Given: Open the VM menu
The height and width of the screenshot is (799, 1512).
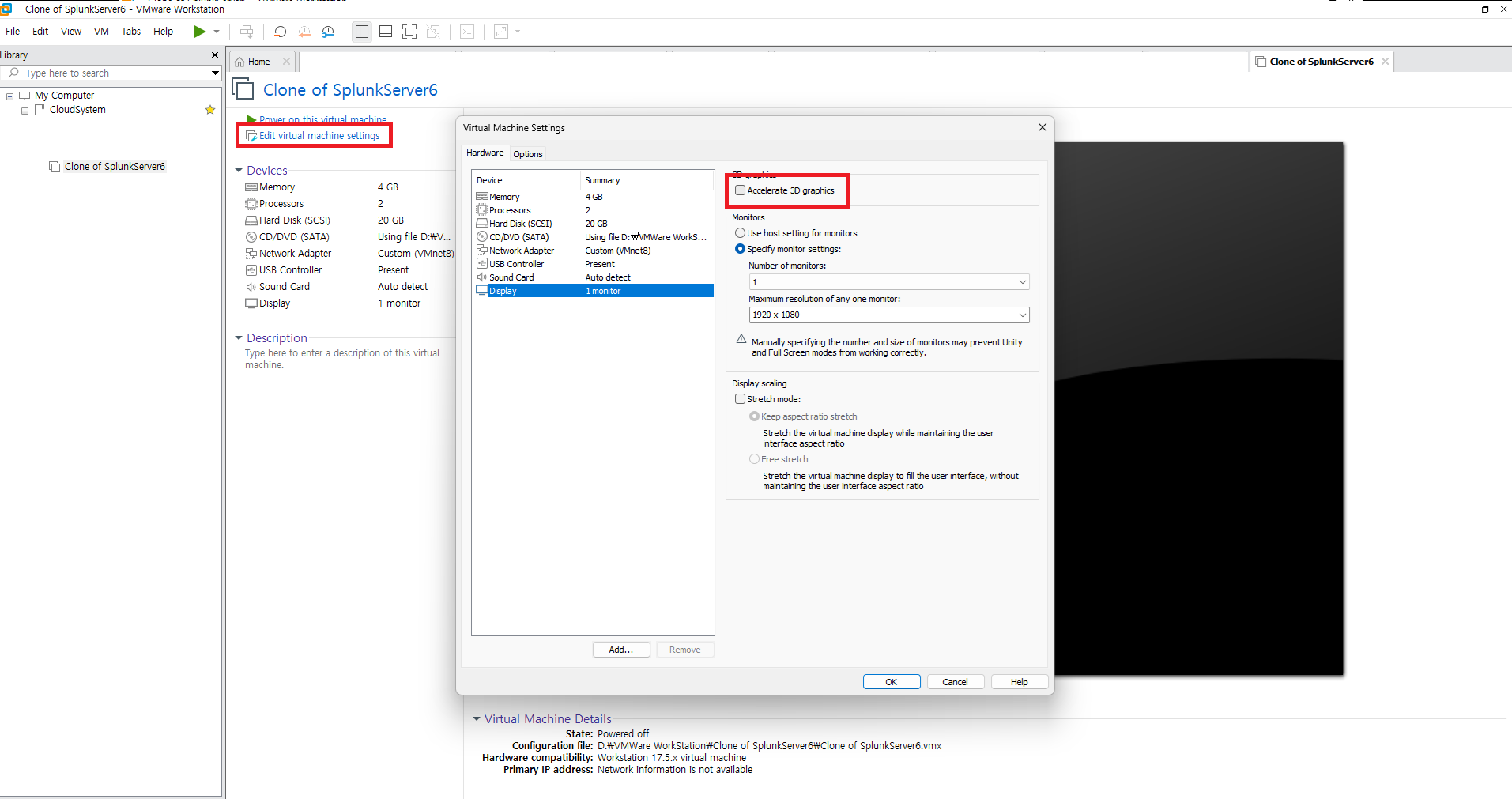Looking at the screenshot, I should [x=101, y=32].
